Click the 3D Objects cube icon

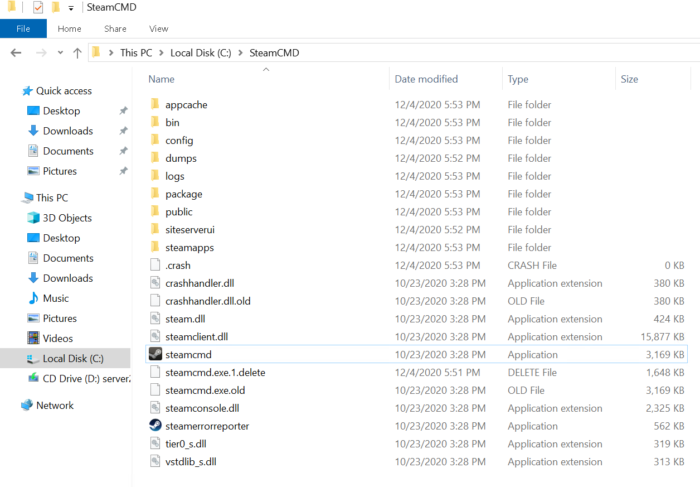pyautogui.click(x=33, y=218)
